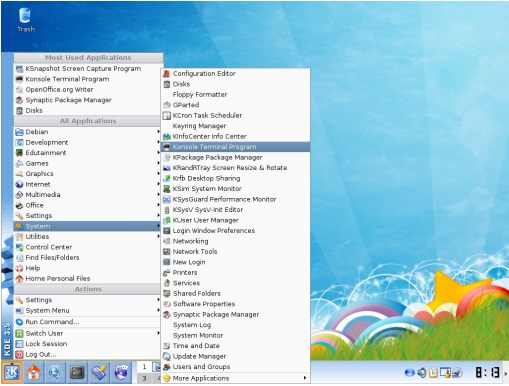Screen dimensions: 509x386
Task: Click the speaker volume tray icon
Action: [422, 373]
